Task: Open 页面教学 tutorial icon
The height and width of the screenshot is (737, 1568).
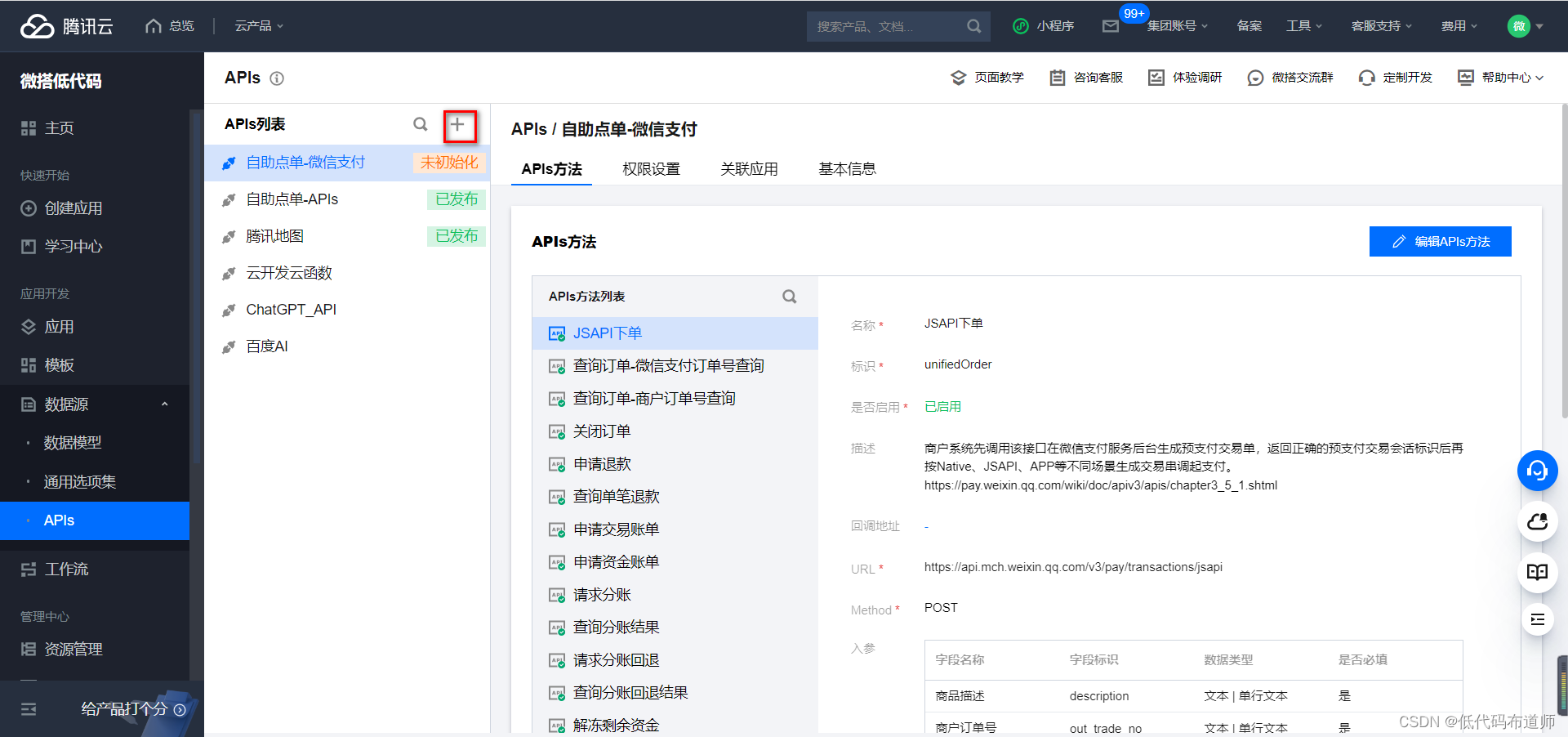Action: [x=959, y=78]
